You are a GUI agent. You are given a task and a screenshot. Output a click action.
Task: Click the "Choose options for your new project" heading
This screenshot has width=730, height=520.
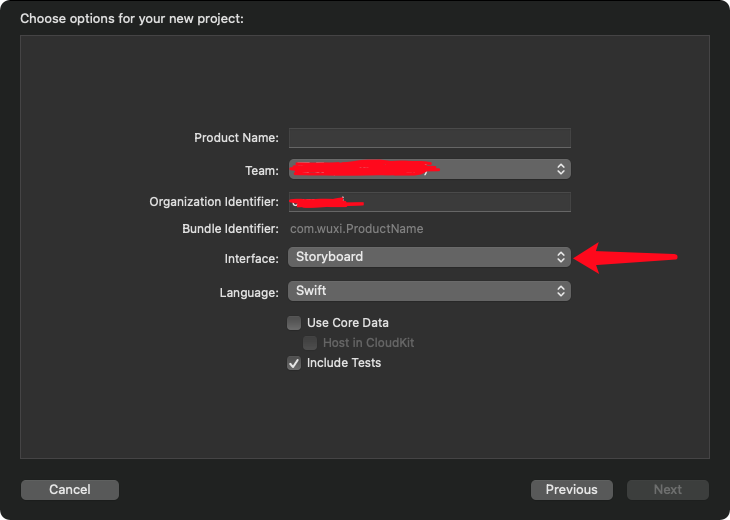(132, 19)
